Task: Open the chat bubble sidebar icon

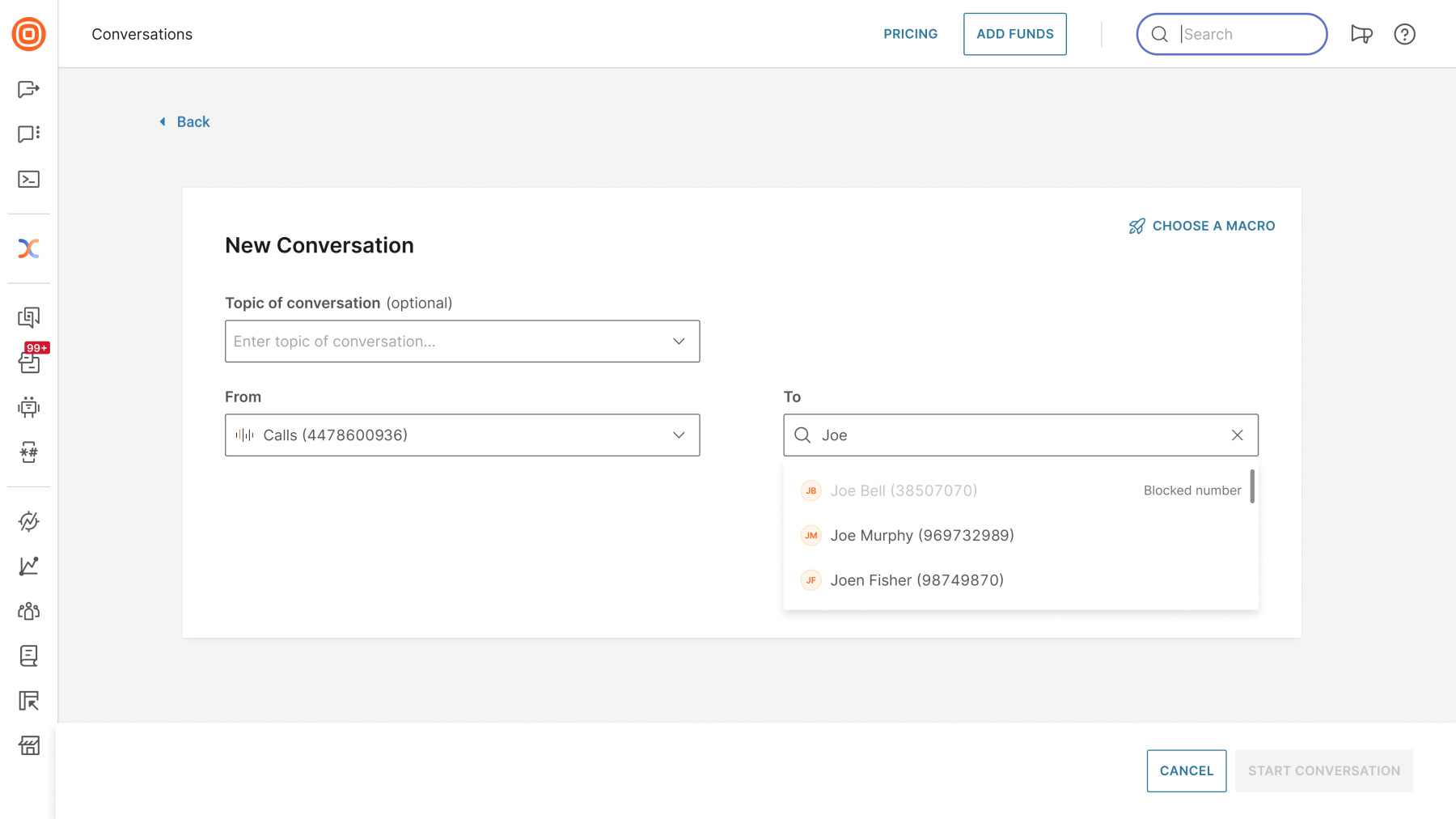Action: [x=28, y=134]
